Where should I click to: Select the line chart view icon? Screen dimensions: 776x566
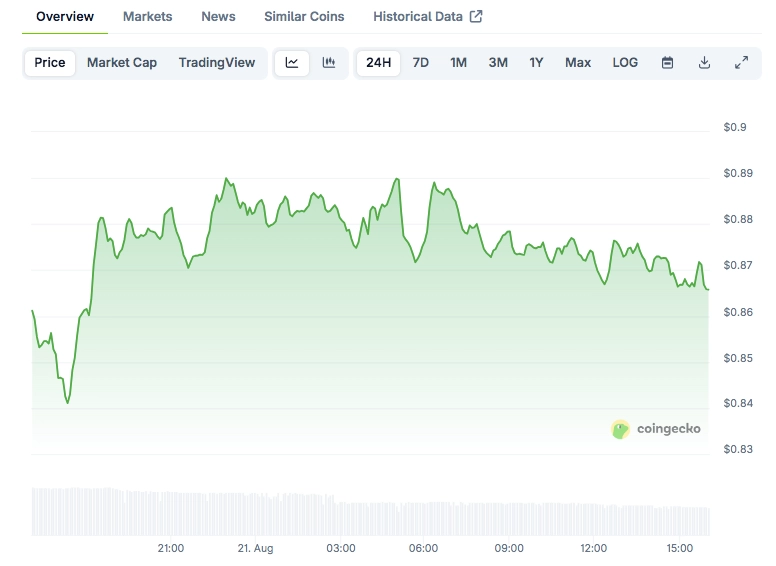[292, 63]
